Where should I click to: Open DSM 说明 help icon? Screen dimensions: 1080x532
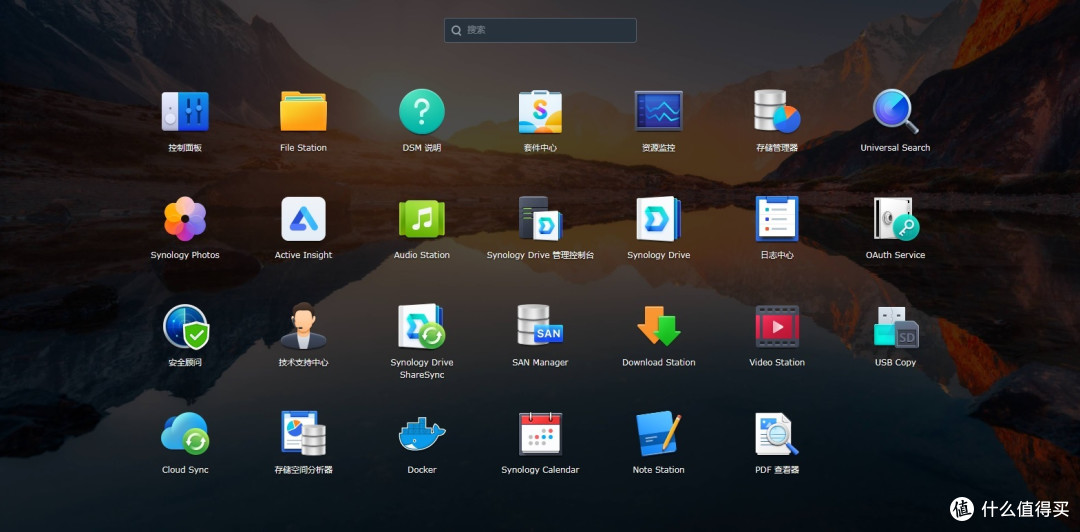(x=421, y=112)
